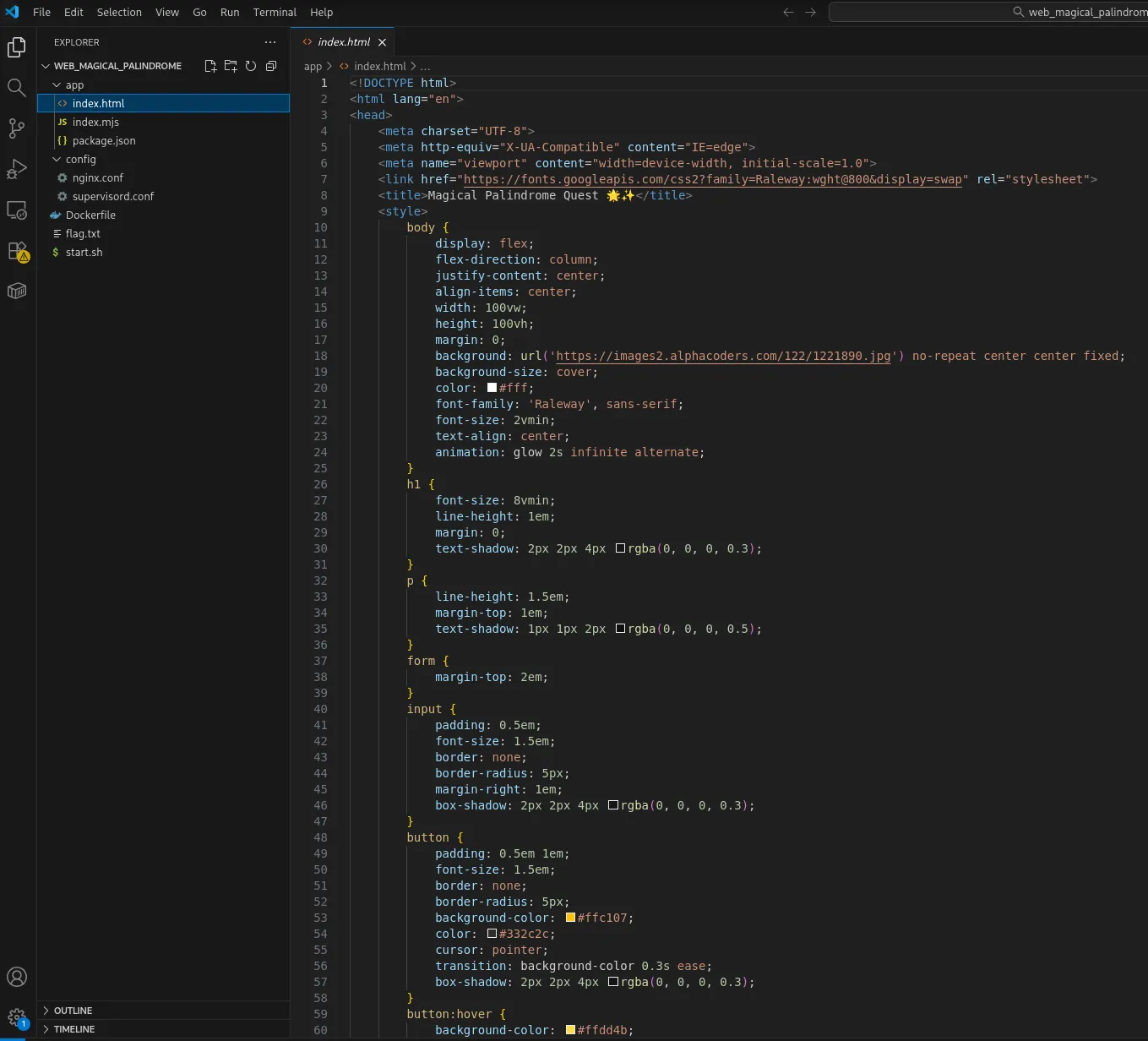Open the Source Control view

[x=17, y=128]
